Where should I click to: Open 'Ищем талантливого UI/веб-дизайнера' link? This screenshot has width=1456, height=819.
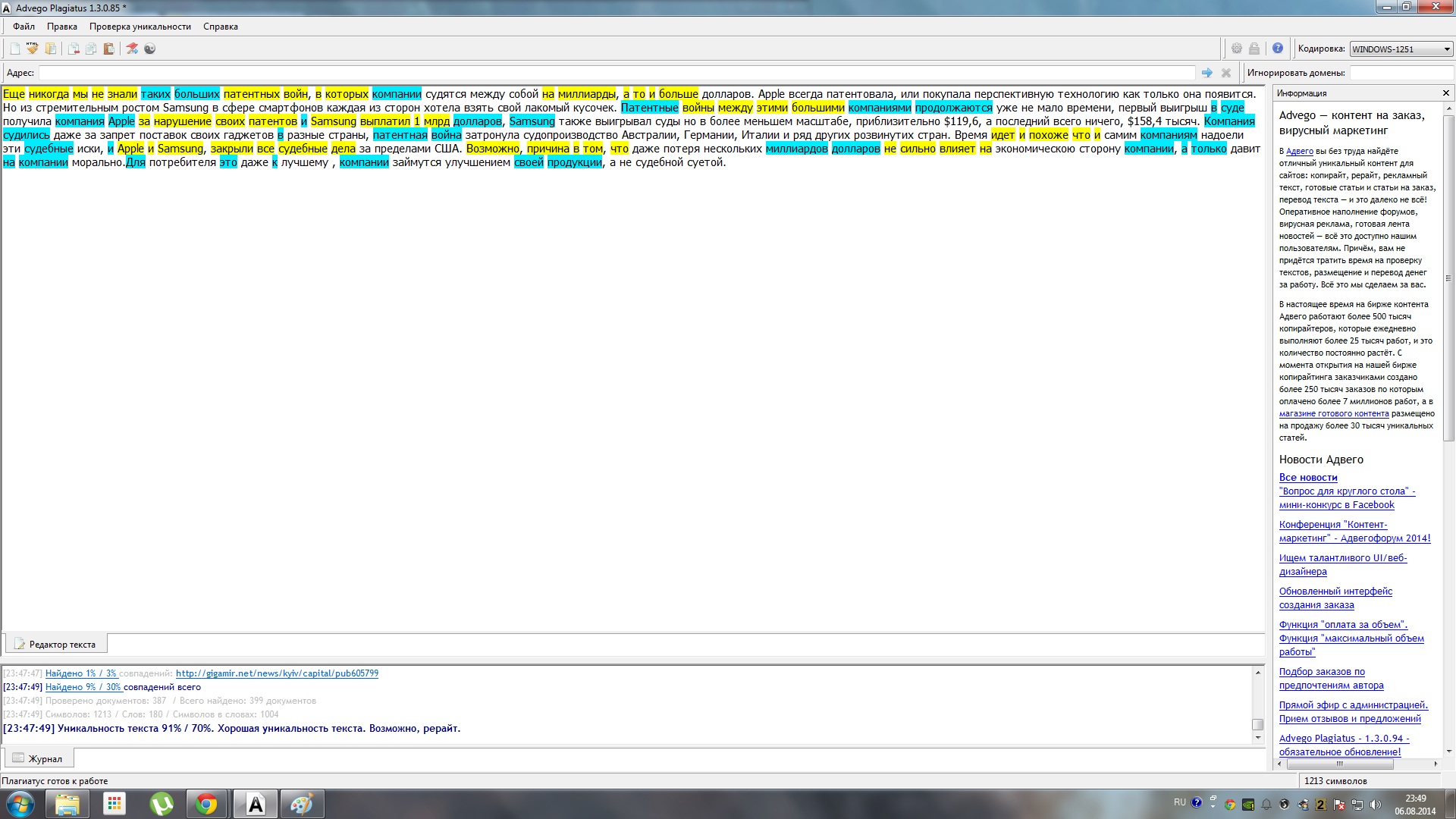[x=1343, y=565]
